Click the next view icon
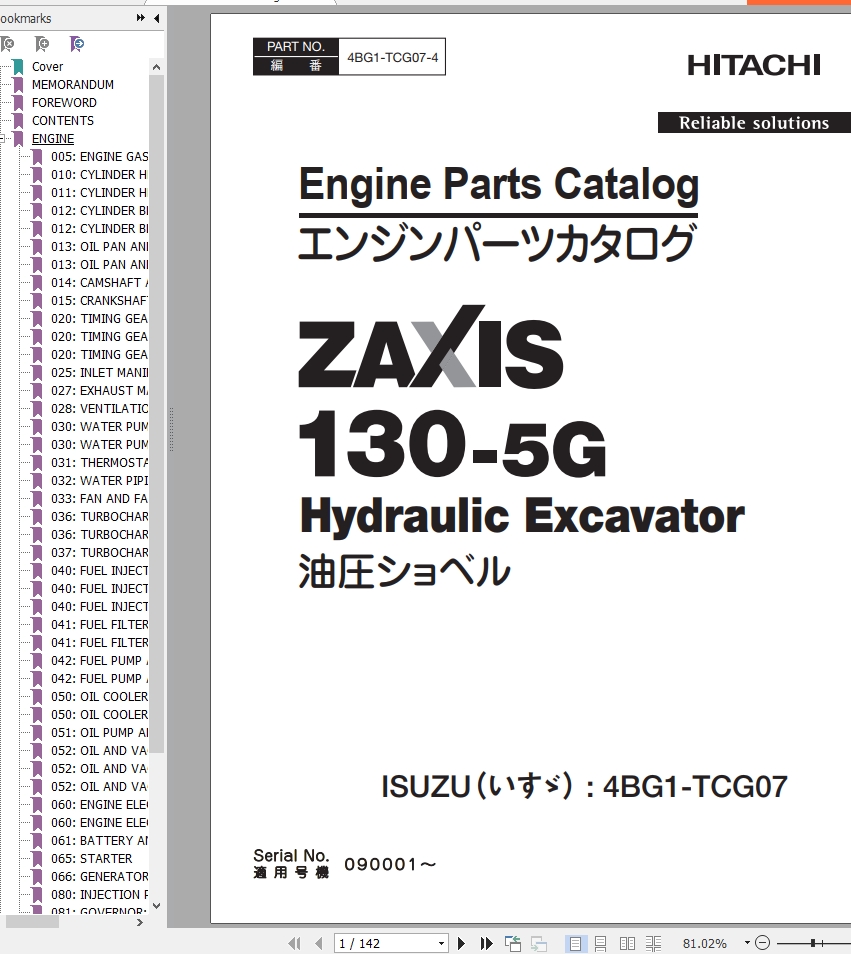851x954 pixels. point(539,943)
